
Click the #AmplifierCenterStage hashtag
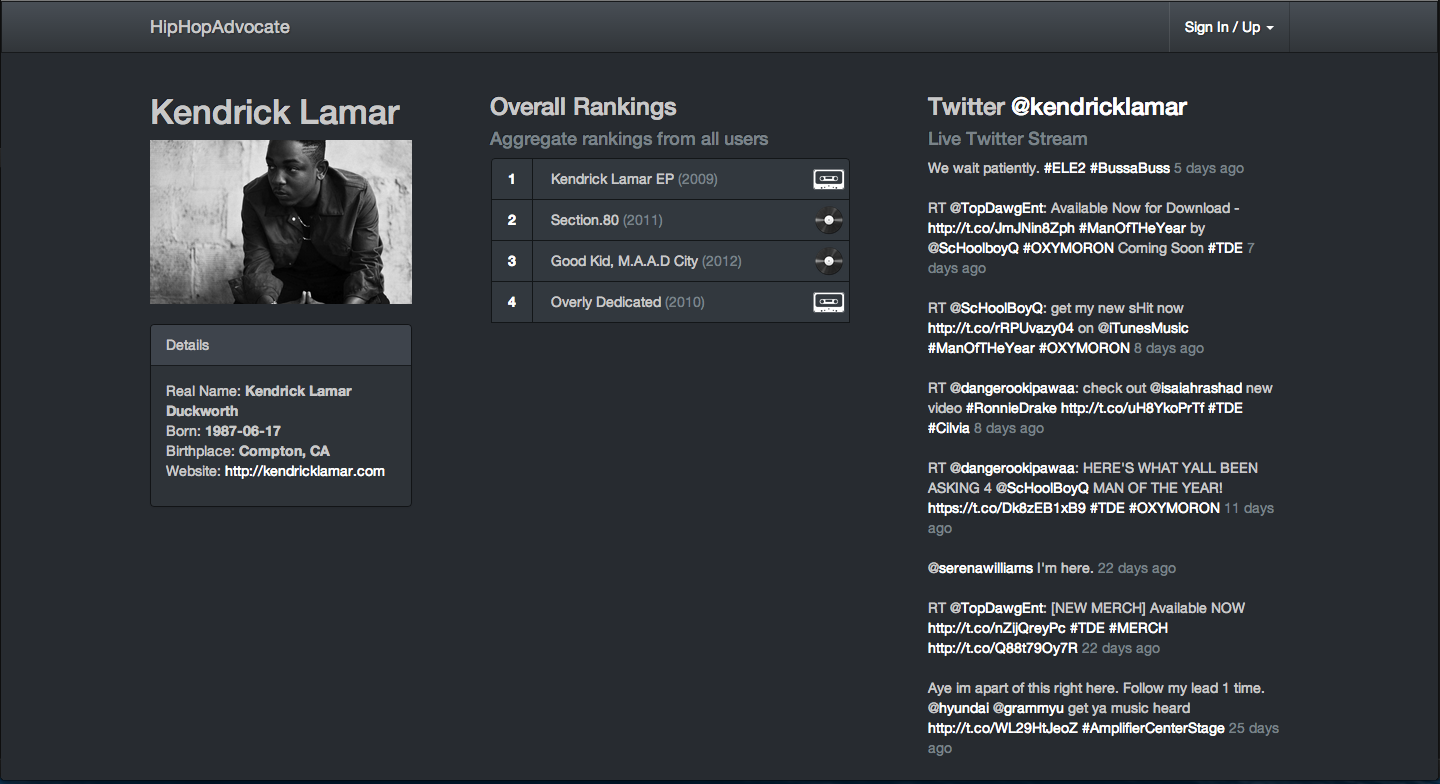coord(1153,728)
